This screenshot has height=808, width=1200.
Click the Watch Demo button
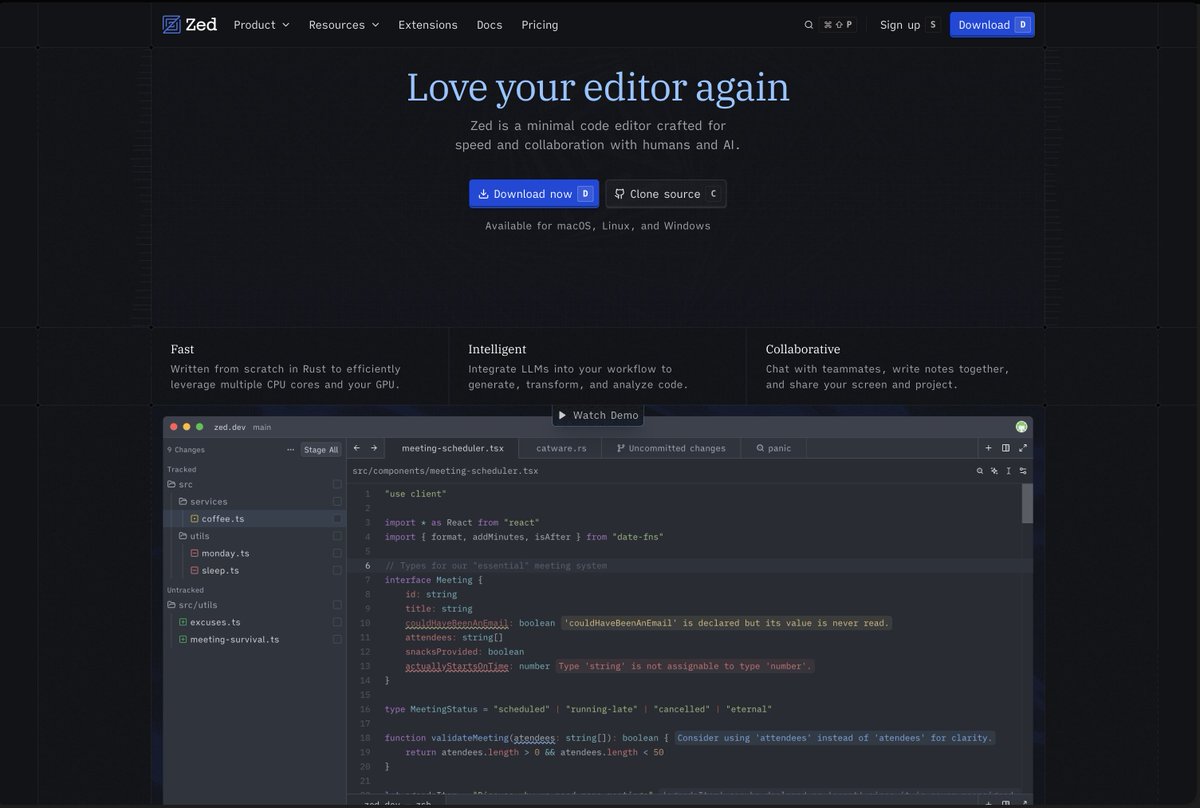click(597, 415)
